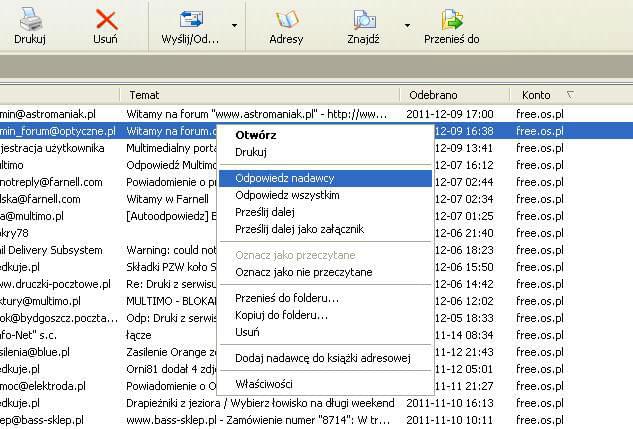Expand the Znajdź dropdown arrow

coord(407,24)
